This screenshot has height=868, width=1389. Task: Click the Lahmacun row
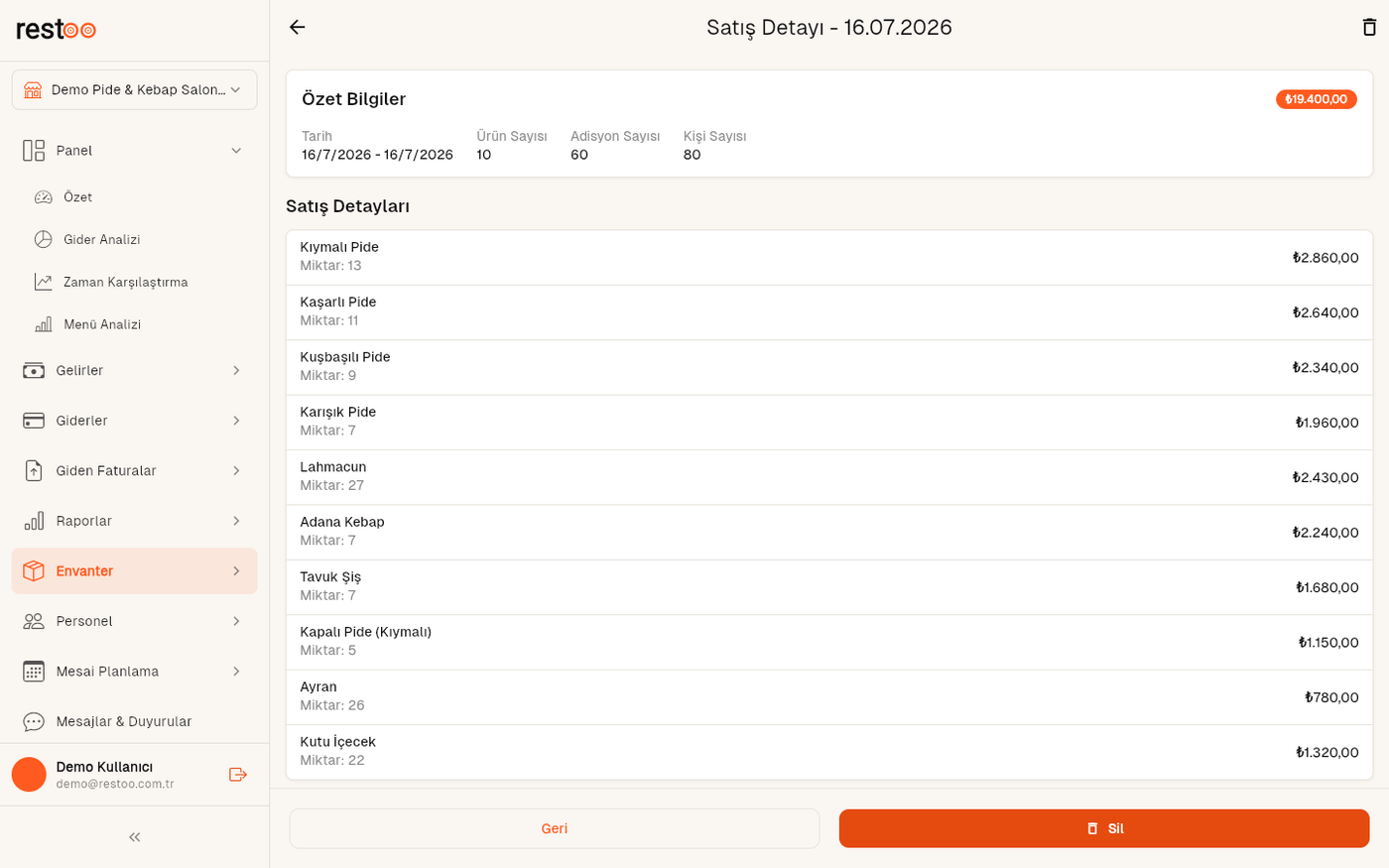click(x=829, y=478)
